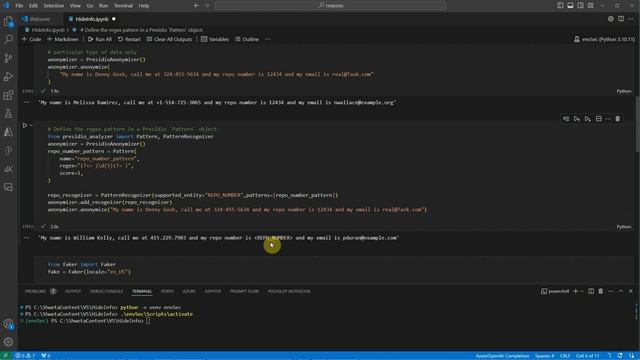640x360 pixels.
Task: Switch to the Jupyter panel tab
Action: [x=213, y=291]
